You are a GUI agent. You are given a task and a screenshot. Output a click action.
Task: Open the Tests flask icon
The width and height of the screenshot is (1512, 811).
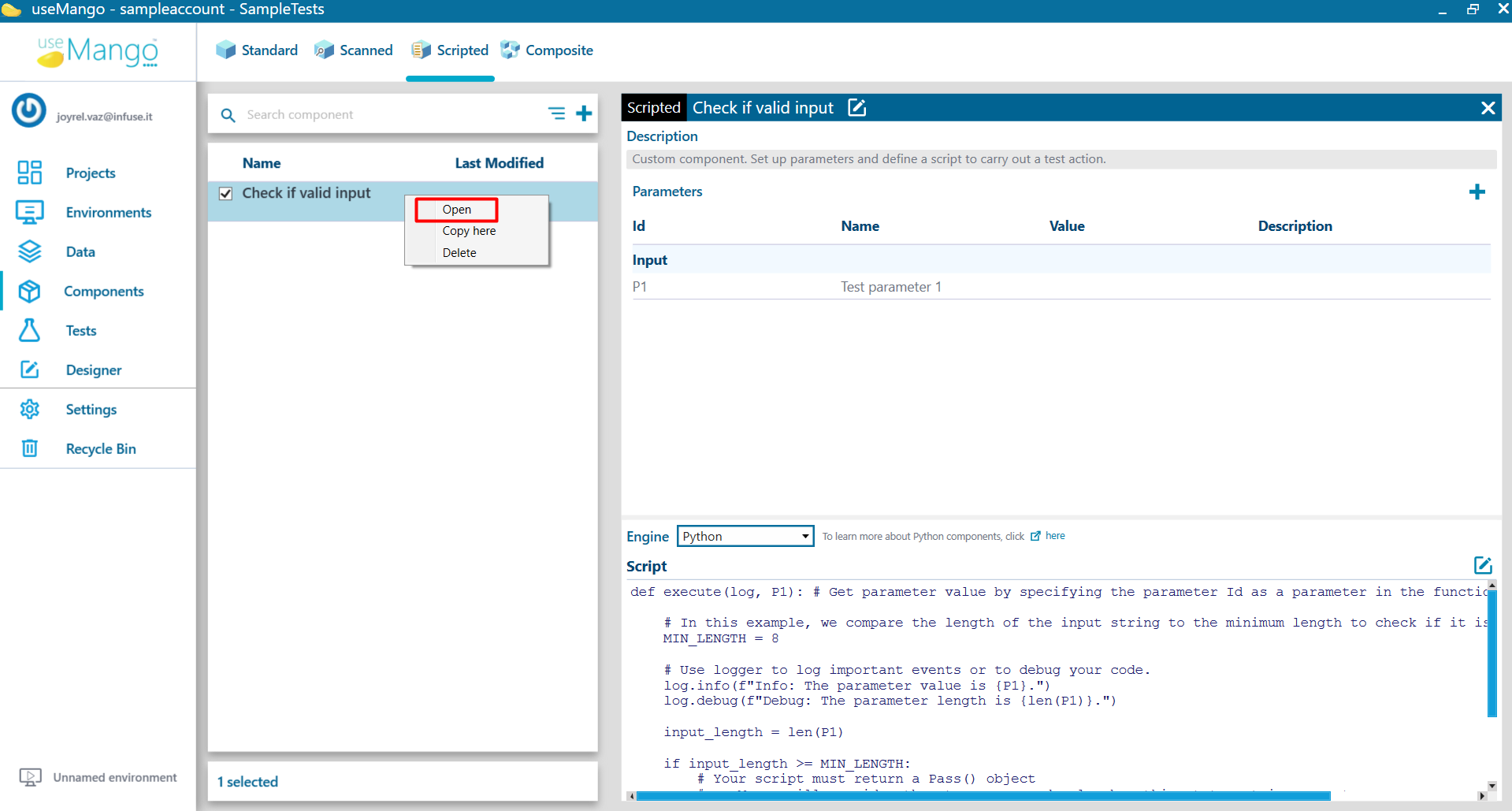pyautogui.click(x=29, y=330)
